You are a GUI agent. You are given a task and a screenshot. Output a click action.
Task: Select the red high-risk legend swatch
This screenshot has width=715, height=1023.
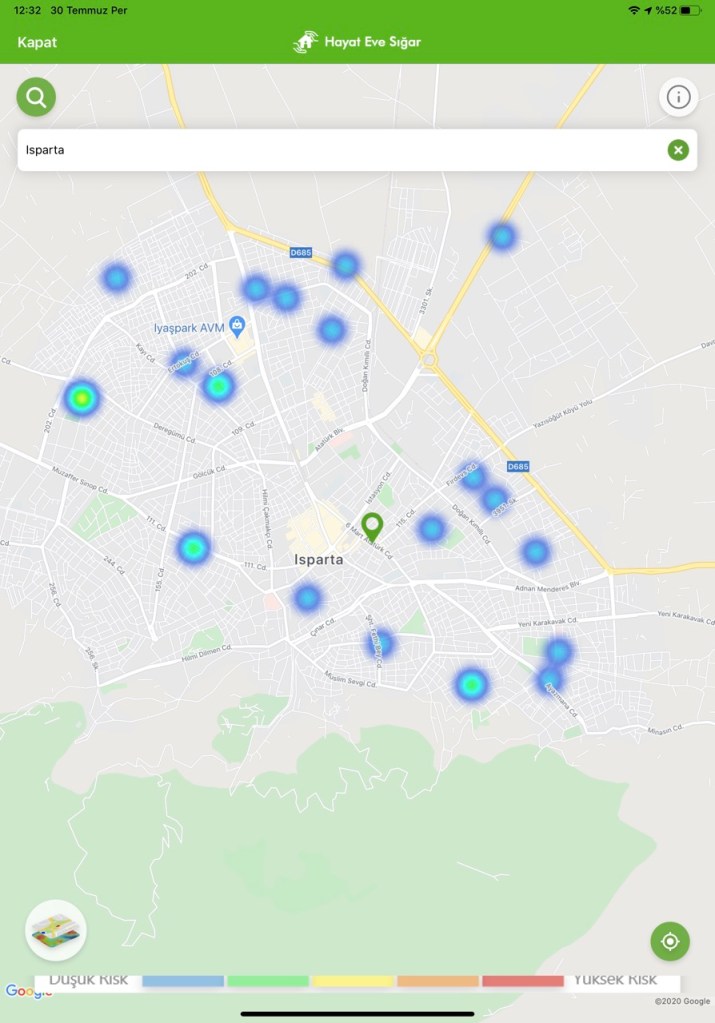click(x=522, y=981)
